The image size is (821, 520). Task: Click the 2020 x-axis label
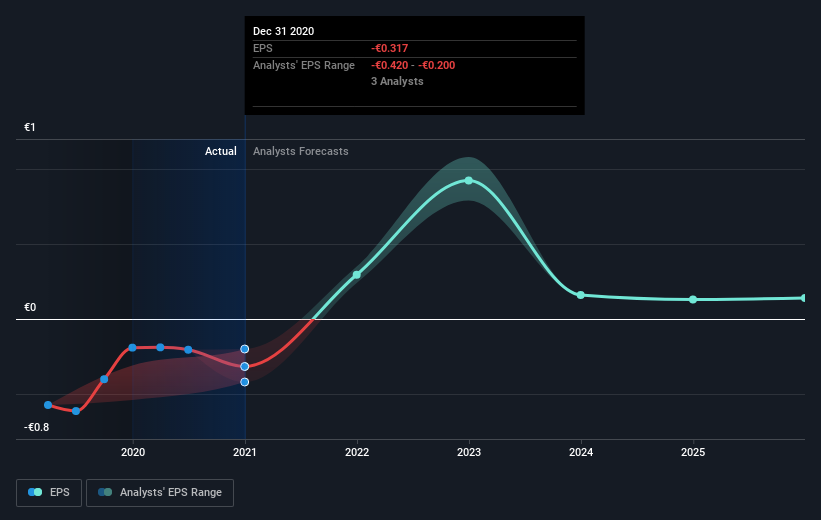[x=133, y=452]
